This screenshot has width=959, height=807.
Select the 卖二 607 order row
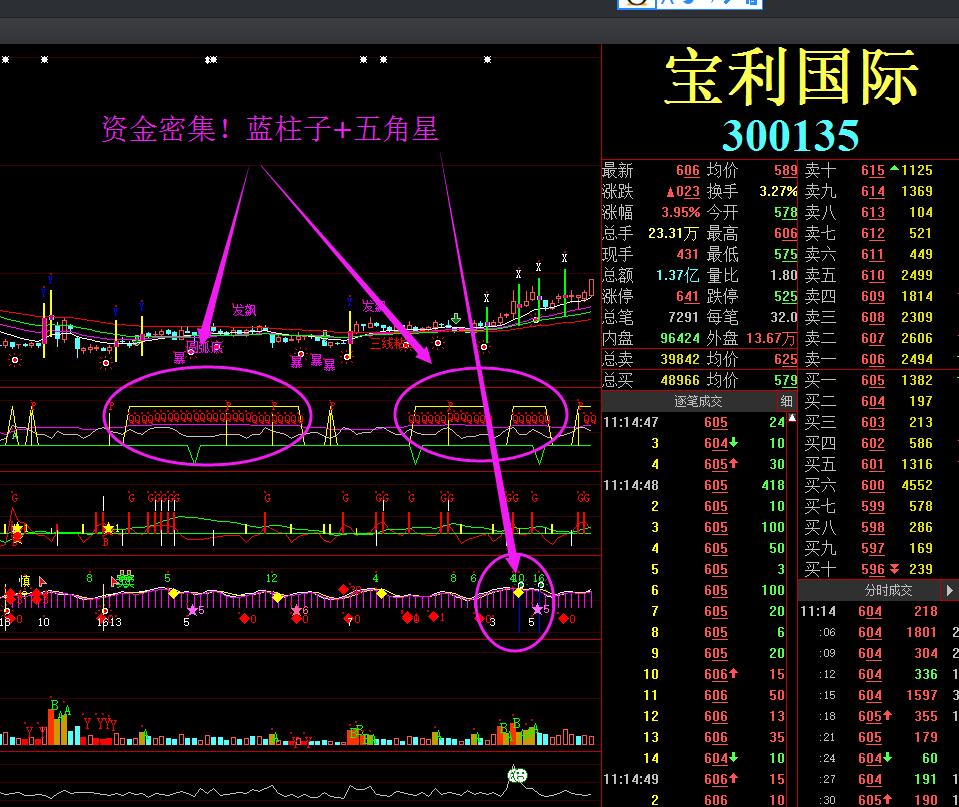pos(878,338)
